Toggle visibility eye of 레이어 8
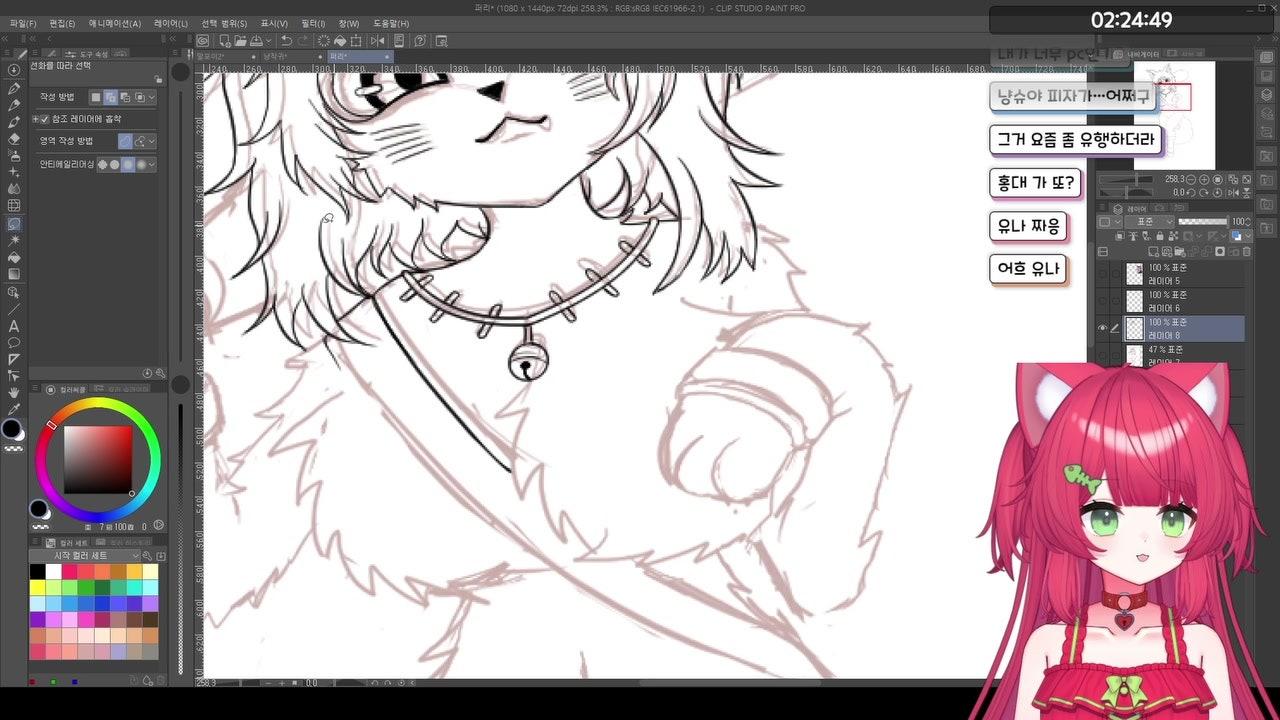This screenshot has height=720, width=1280. [1103, 328]
